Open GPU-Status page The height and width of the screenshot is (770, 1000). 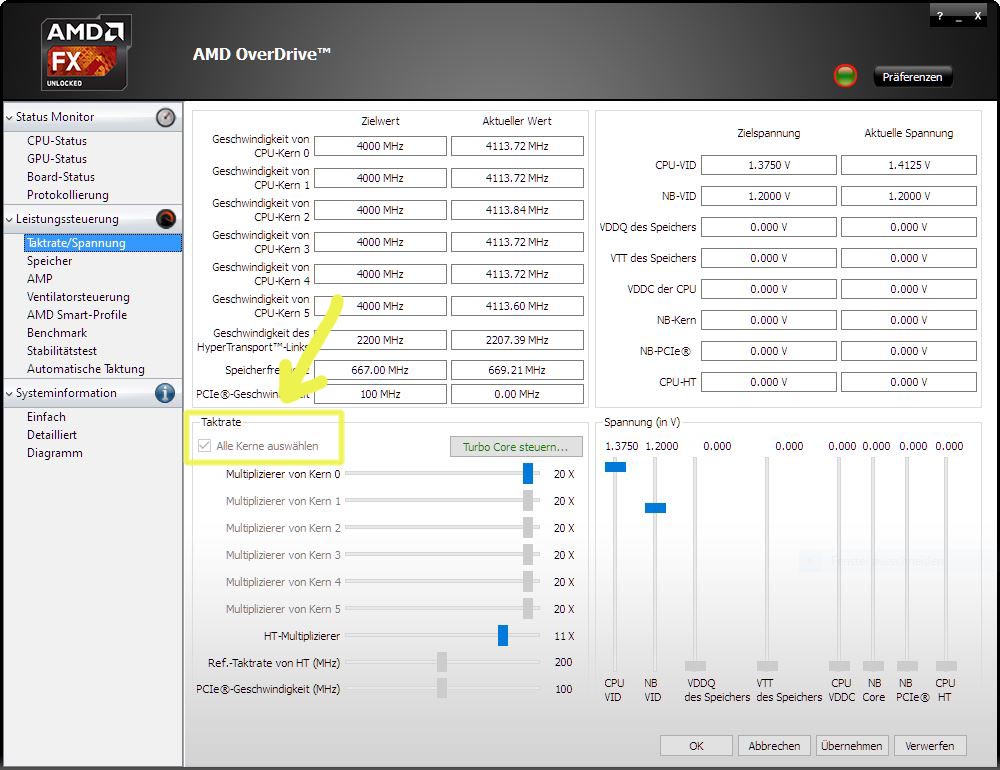pos(57,159)
